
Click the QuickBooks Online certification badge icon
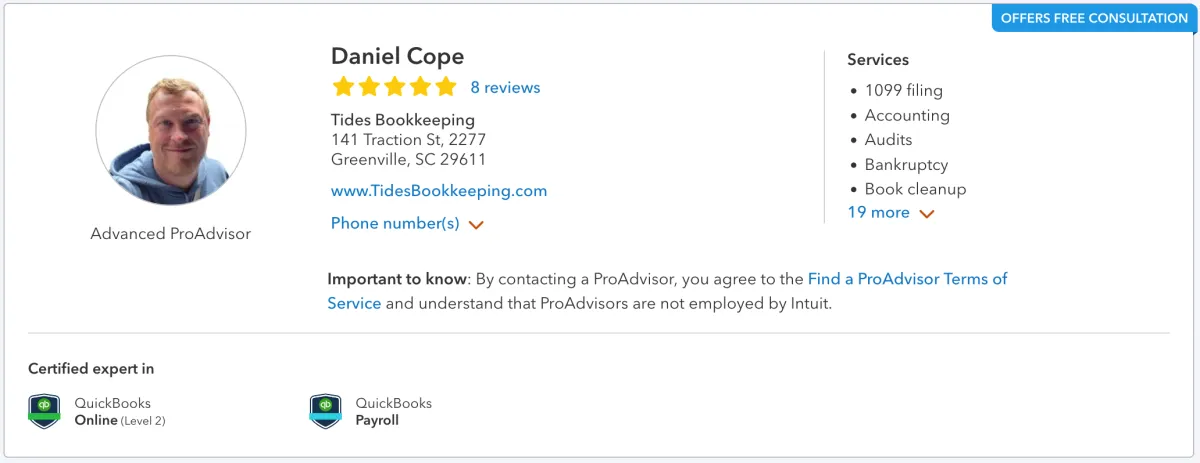[x=44, y=411]
